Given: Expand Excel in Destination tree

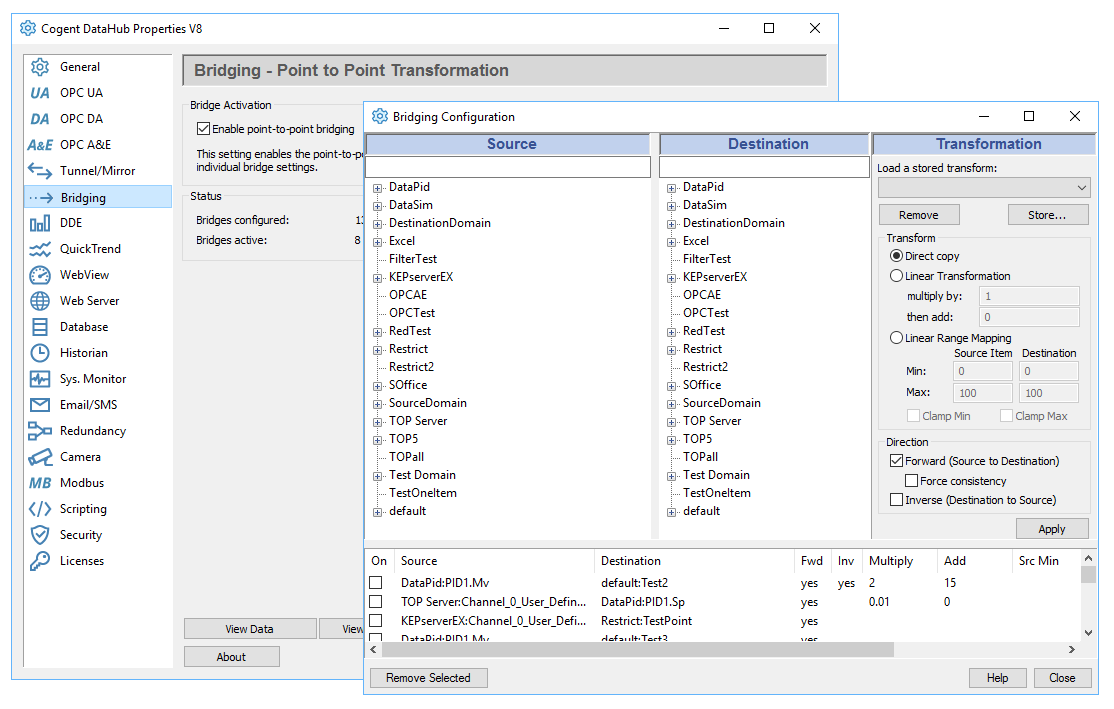Looking at the screenshot, I should tap(671, 242).
